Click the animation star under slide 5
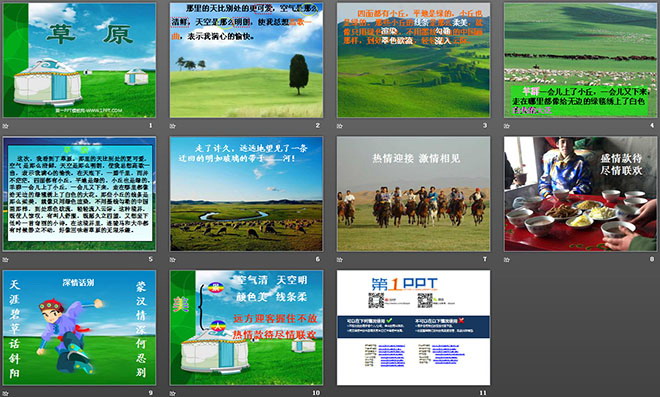Image resolution: width=660 pixels, height=397 pixels. point(5,259)
